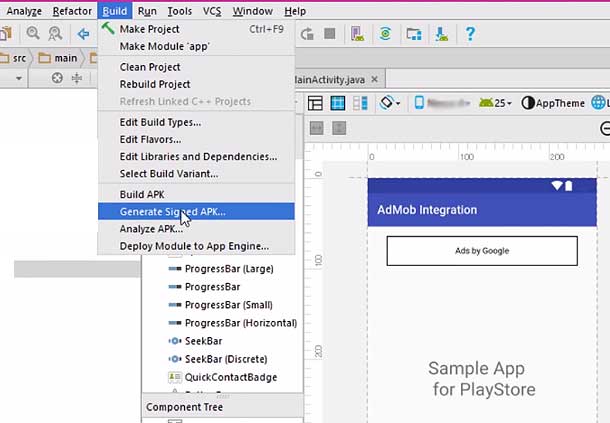Choose Clean Project
The image size is (610, 423).
coord(196,67)
